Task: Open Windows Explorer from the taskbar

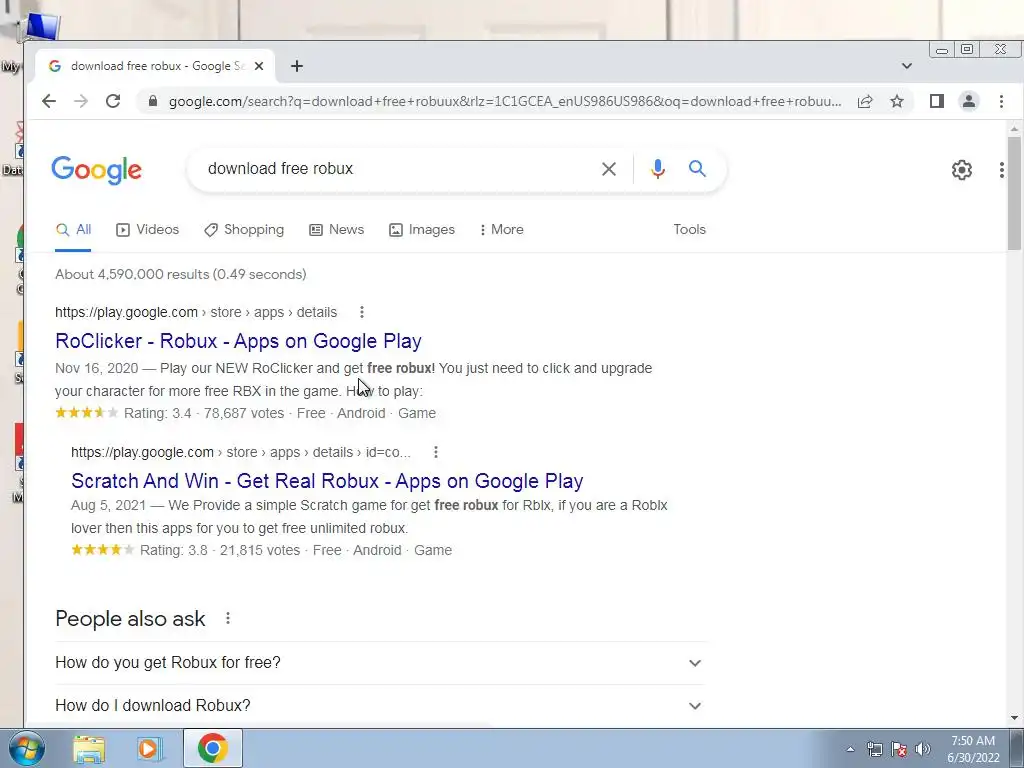Action: [x=89, y=748]
